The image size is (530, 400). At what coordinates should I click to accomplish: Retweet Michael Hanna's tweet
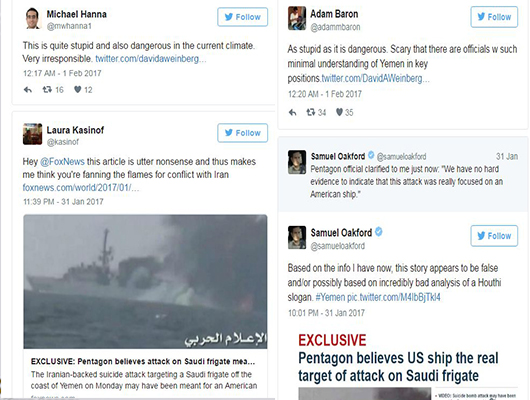47,90
